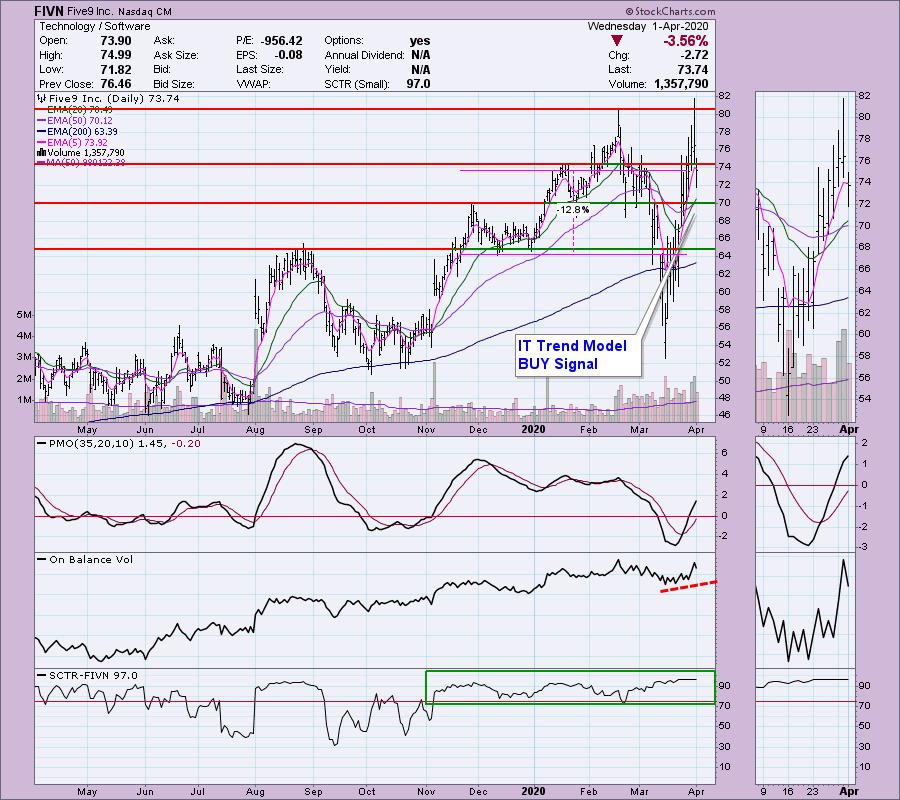This screenshot has width=900, height=800.
Task: Click the Open value 73.90
Action: (x=116, y=41)
